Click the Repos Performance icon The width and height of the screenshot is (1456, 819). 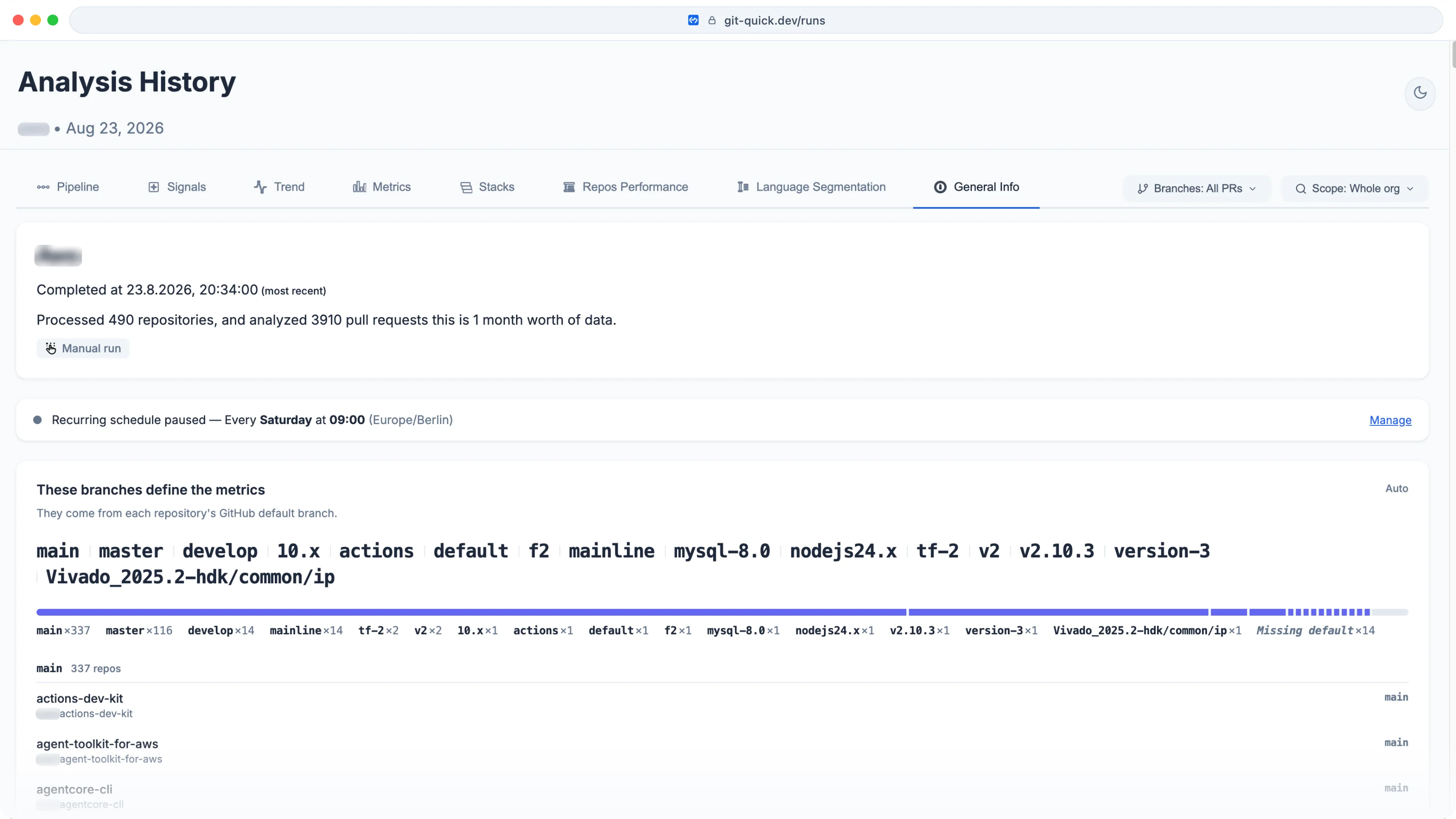[569, 187]
